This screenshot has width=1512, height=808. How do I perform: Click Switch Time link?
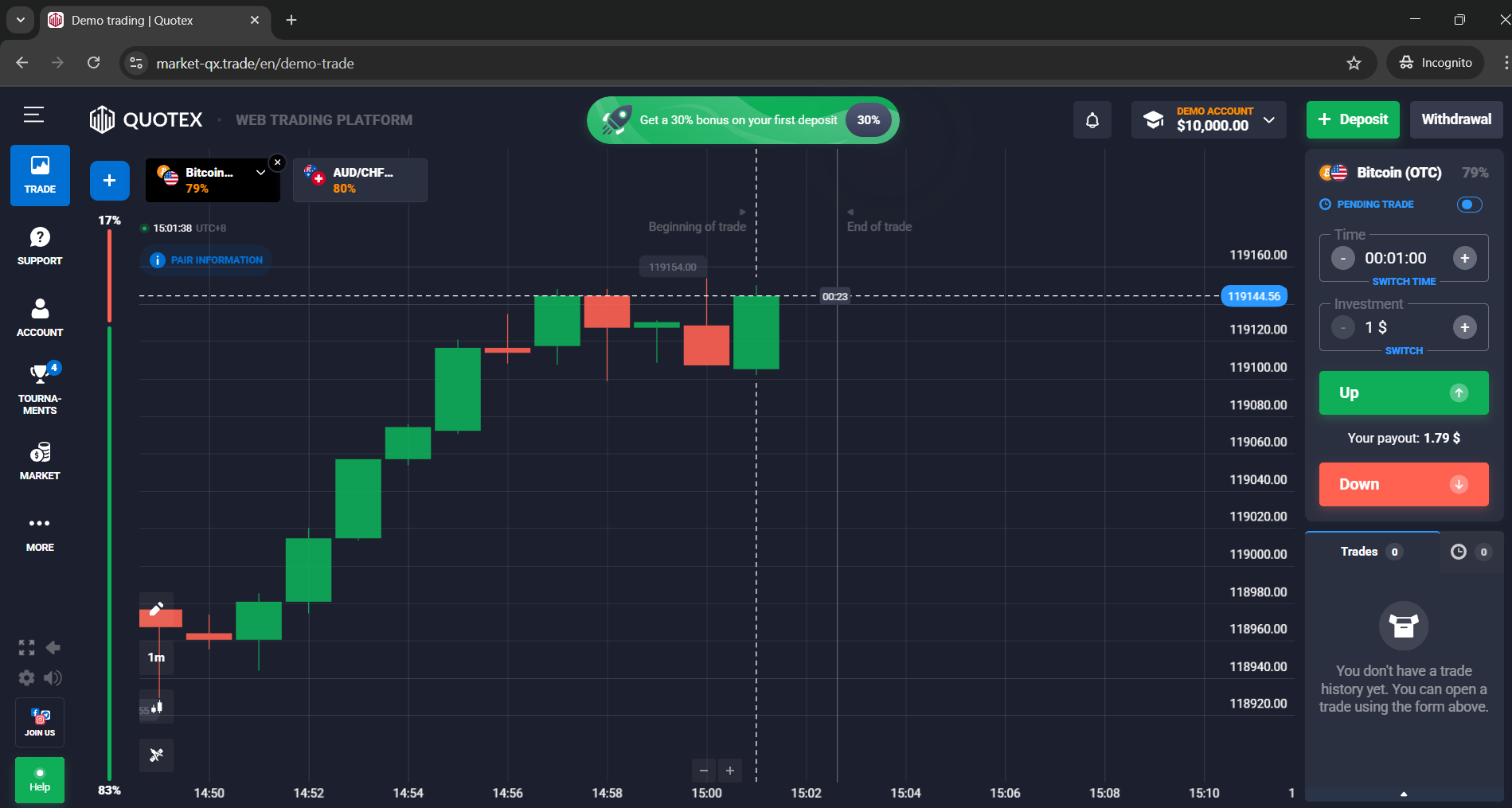[x=1404, y=282]
